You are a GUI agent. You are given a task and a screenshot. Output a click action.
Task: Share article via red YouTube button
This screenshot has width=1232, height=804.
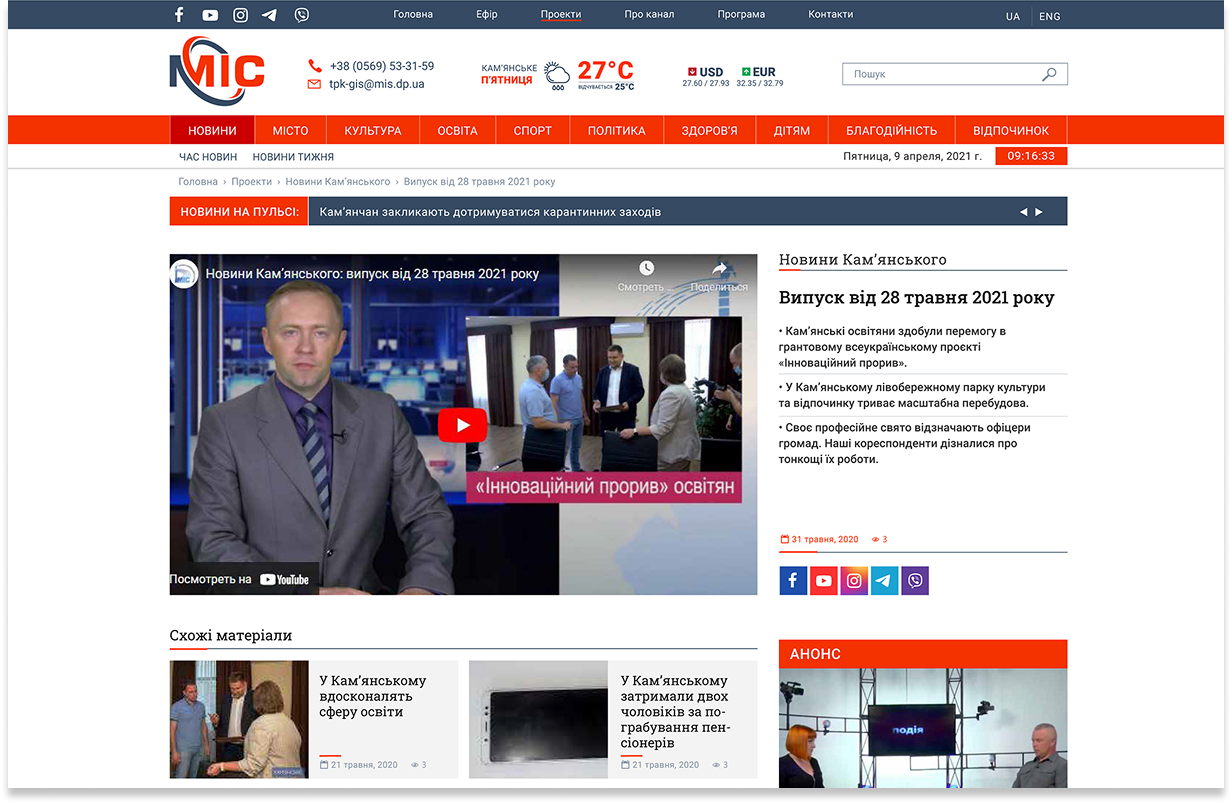pos(823,581)
